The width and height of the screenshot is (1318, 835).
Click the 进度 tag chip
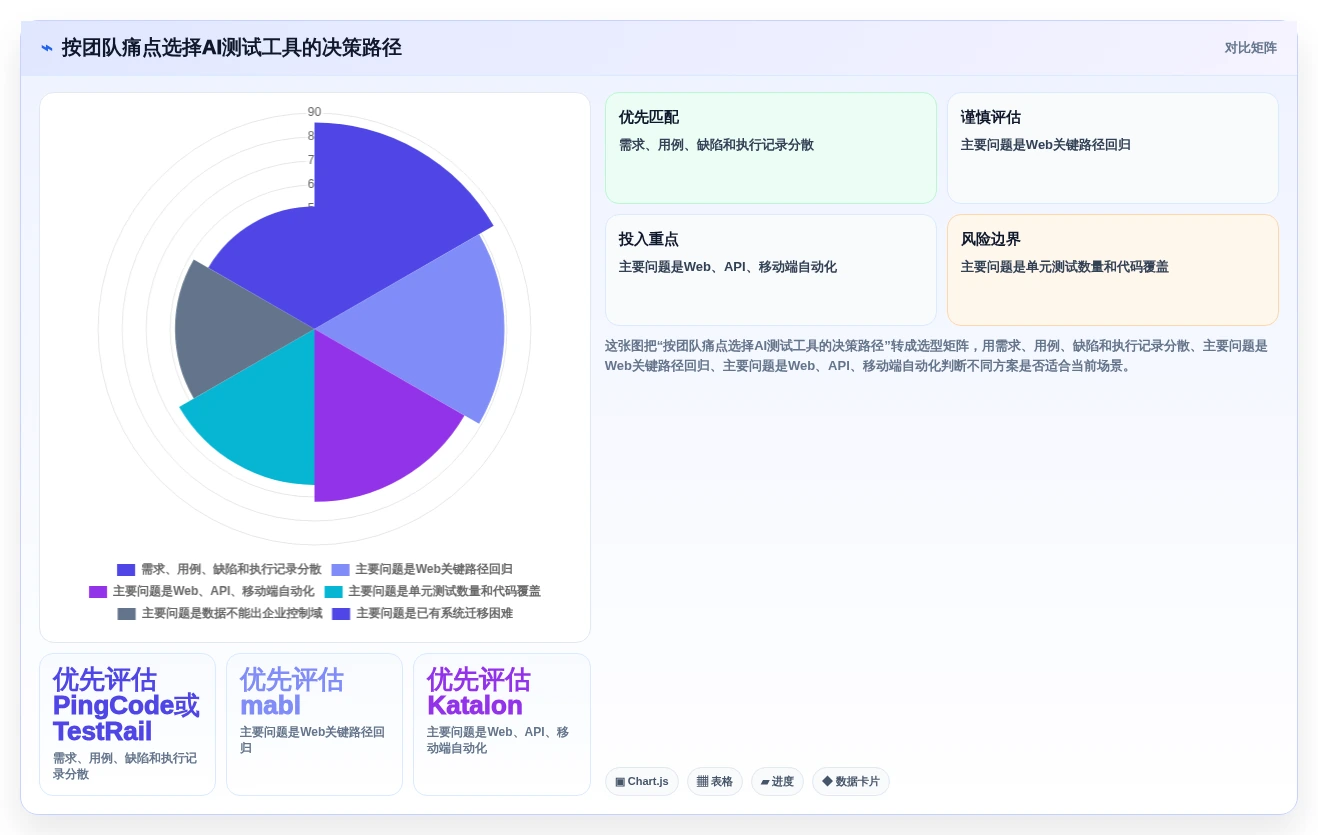(777, 782)
